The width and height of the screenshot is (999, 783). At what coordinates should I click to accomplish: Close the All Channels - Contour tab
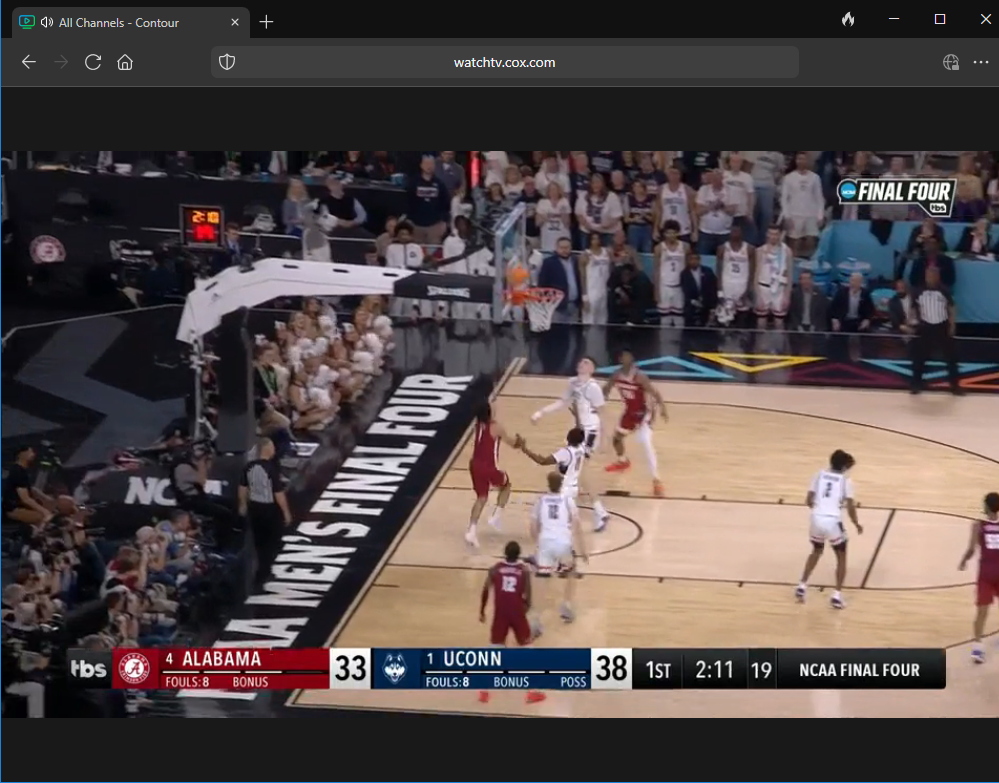pyautogui.click(x=235, y=22)
